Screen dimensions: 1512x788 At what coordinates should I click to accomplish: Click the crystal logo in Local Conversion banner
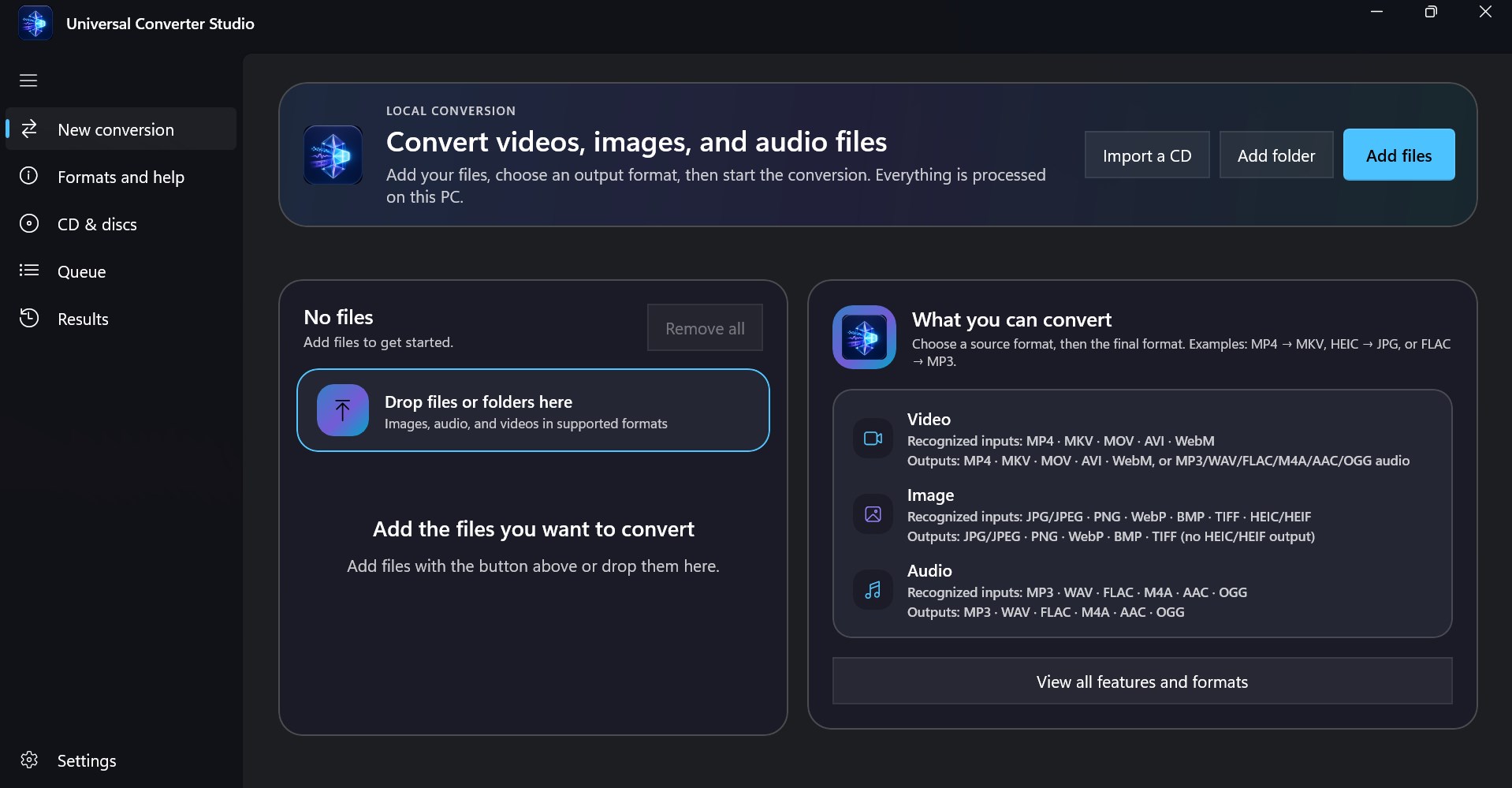coord(333,155)
